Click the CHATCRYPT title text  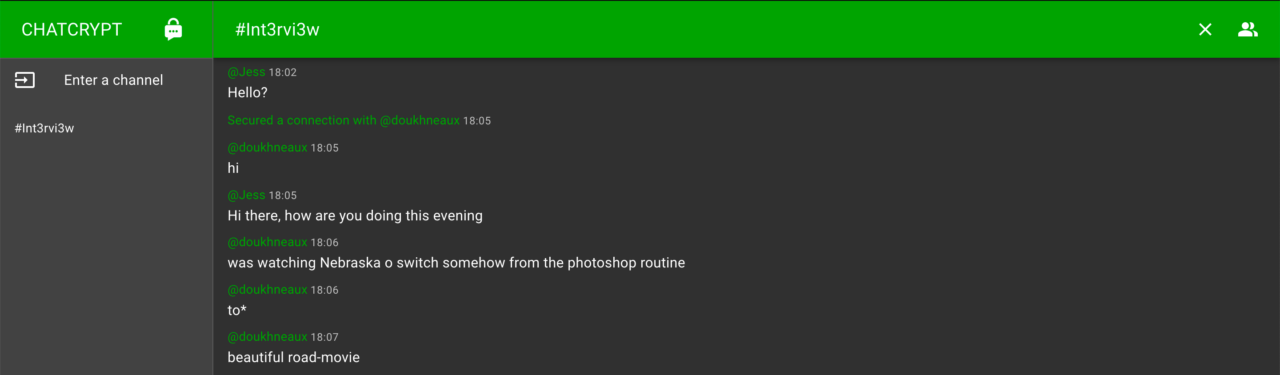click(x=72, y=30)
